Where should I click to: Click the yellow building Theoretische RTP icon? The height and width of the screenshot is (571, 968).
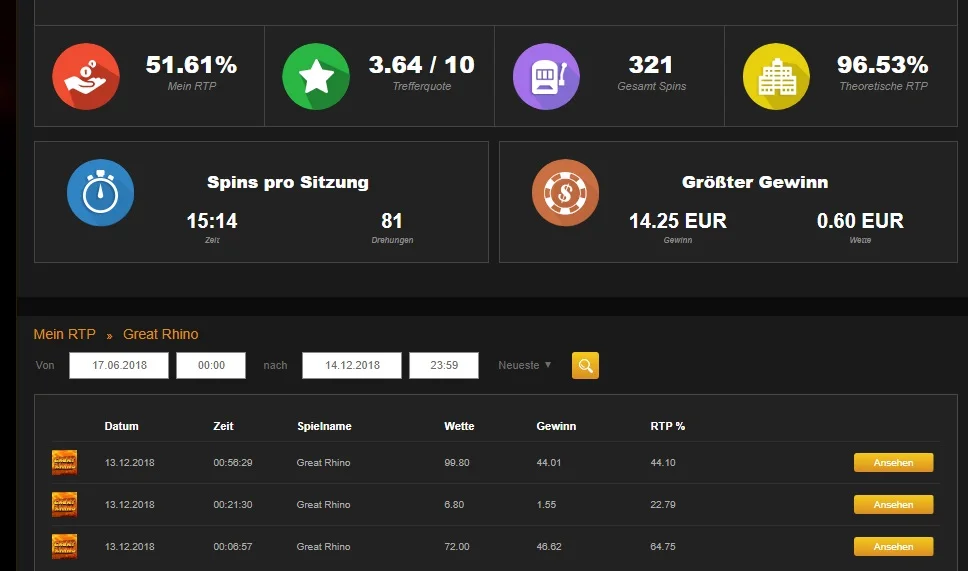coord(777,77)
